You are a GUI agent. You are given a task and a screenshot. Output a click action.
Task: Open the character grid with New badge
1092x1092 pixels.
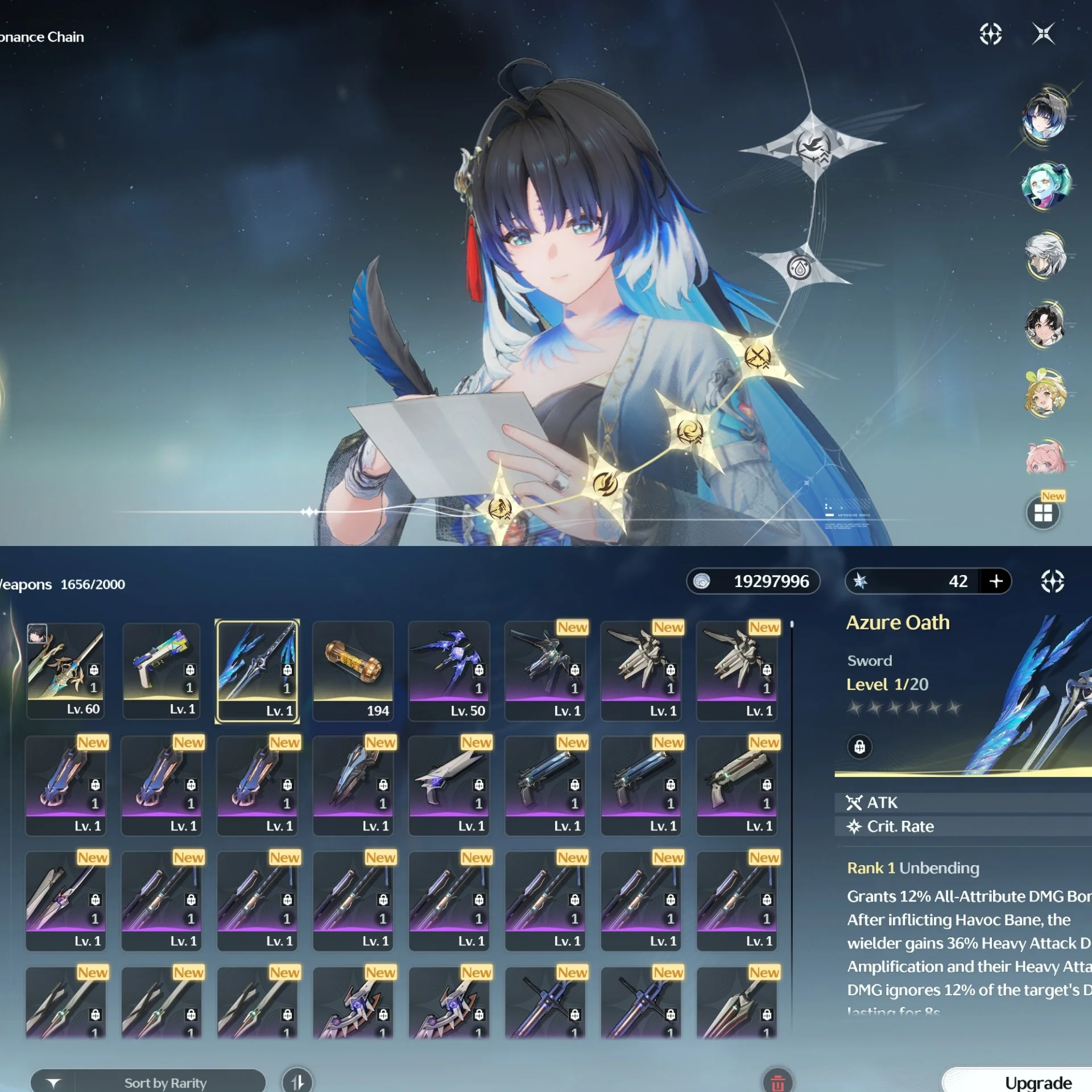(x=1044, y=513)
